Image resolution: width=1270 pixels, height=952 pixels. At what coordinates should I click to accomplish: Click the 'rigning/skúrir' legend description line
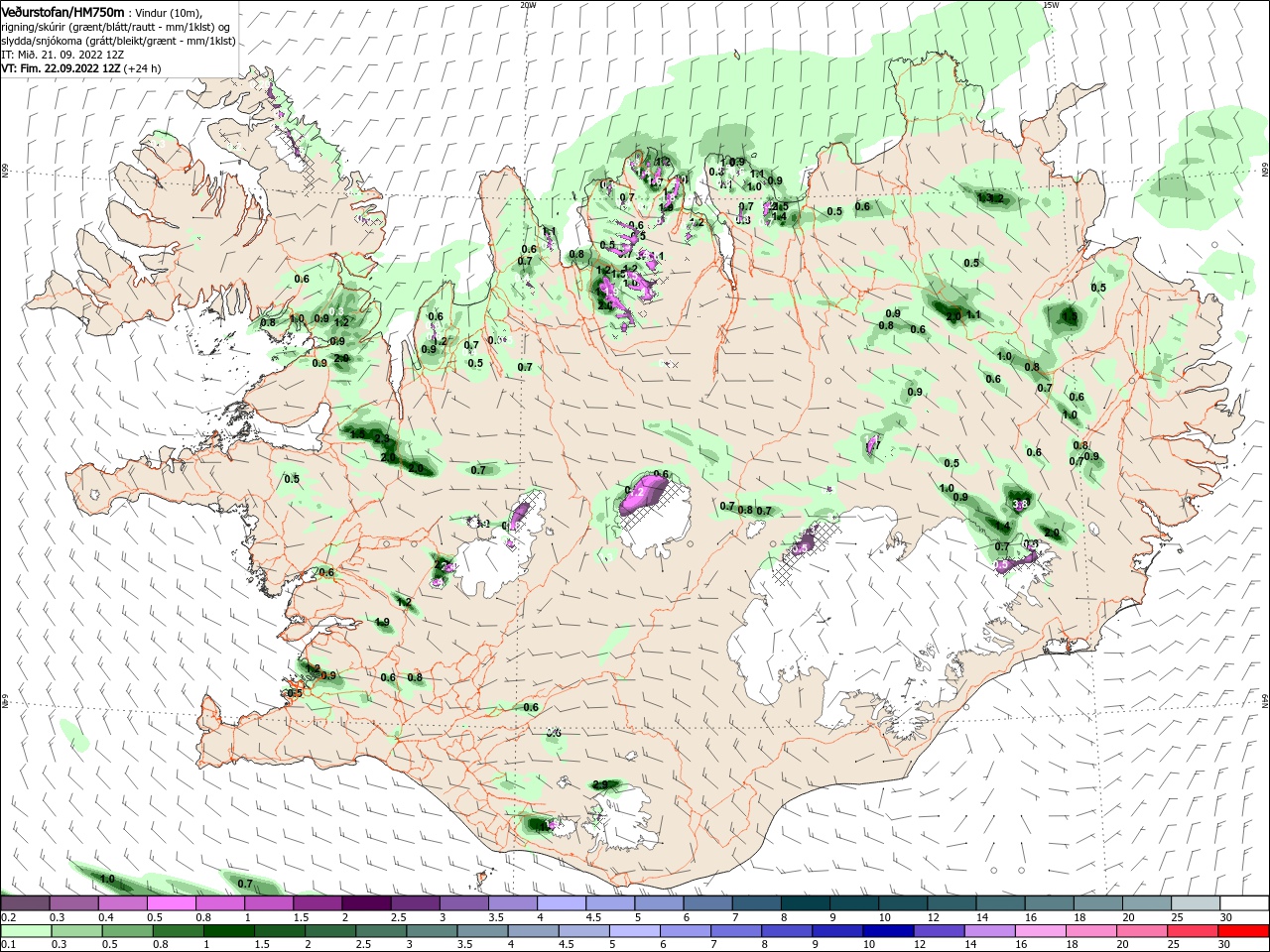pos(117,26)
